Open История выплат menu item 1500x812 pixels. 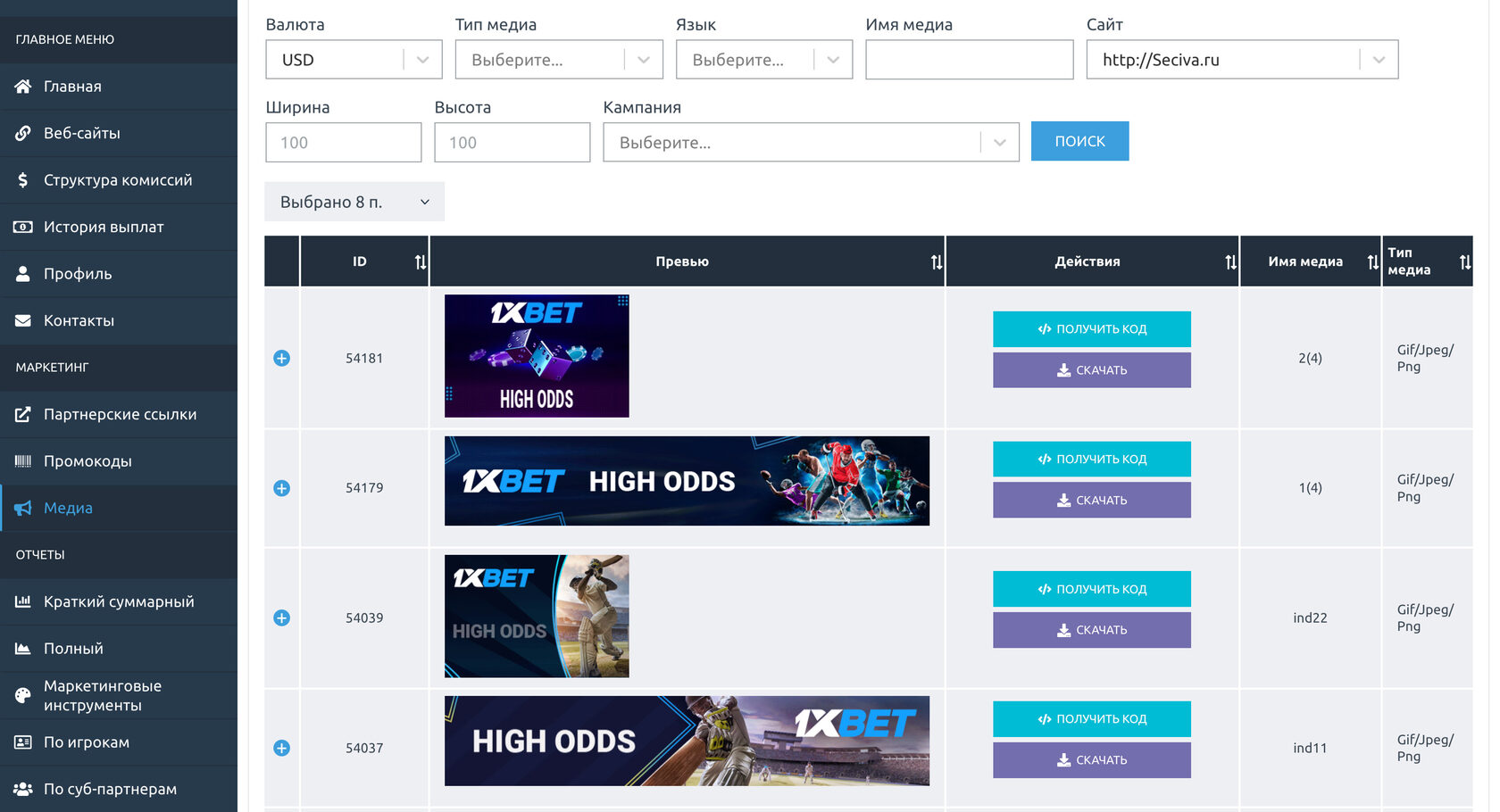tap(119, 227)
